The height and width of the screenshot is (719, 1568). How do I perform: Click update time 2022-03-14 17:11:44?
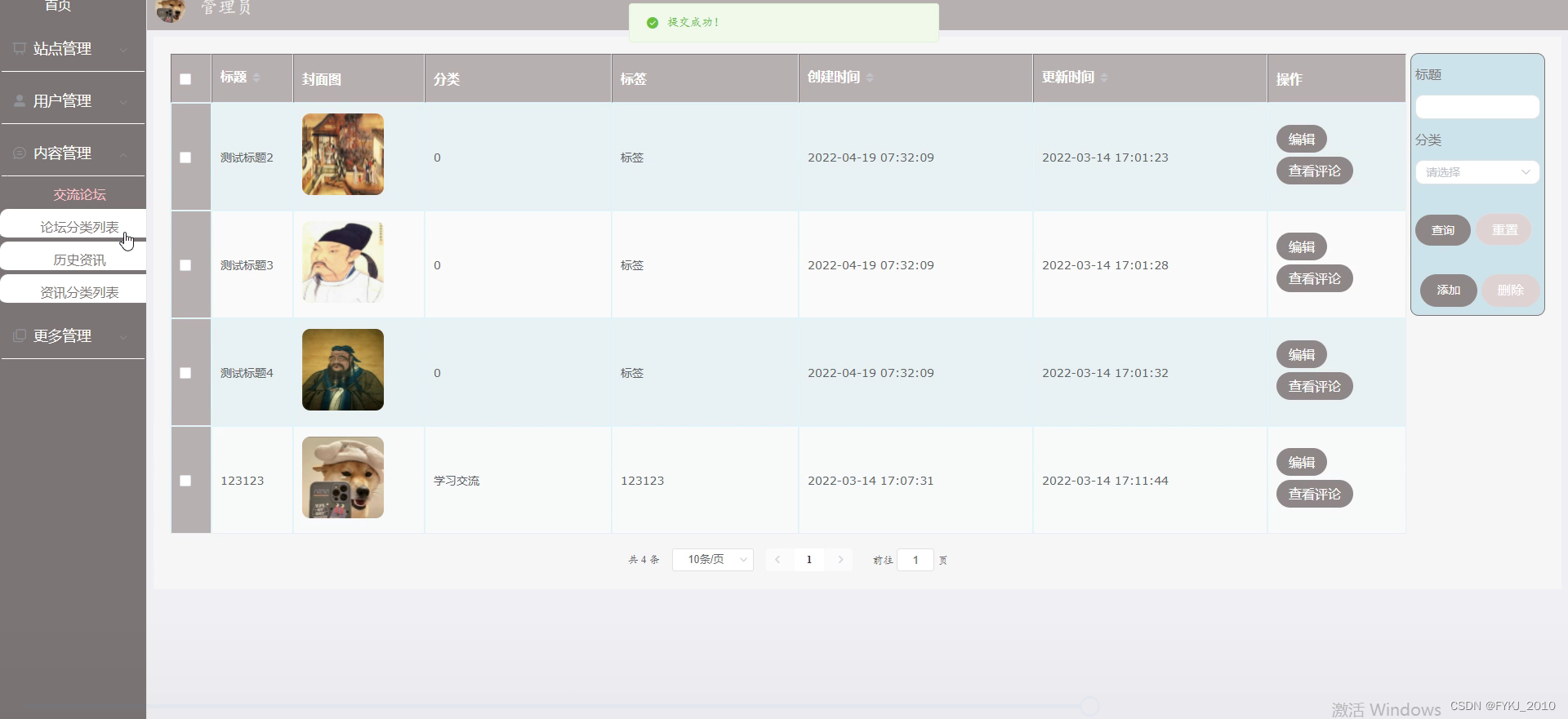click(x=1105, y=481)
